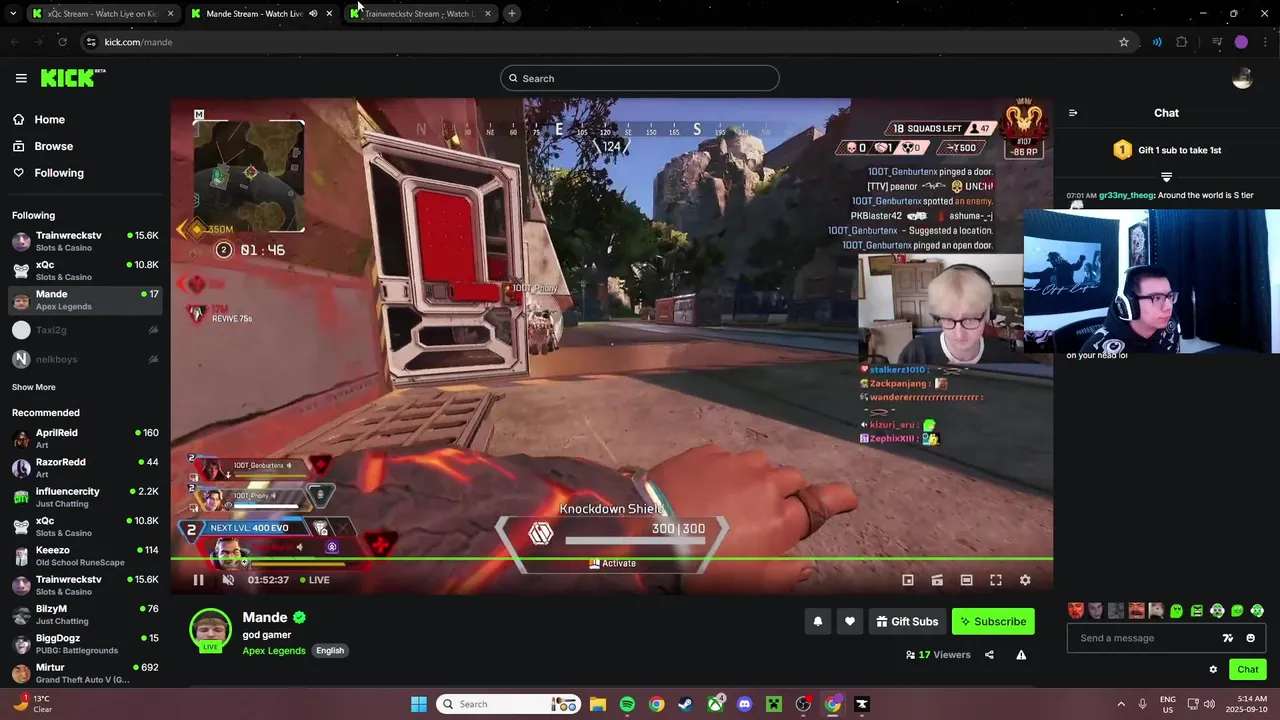Open xQc channel in Following list

click(85, 271)
